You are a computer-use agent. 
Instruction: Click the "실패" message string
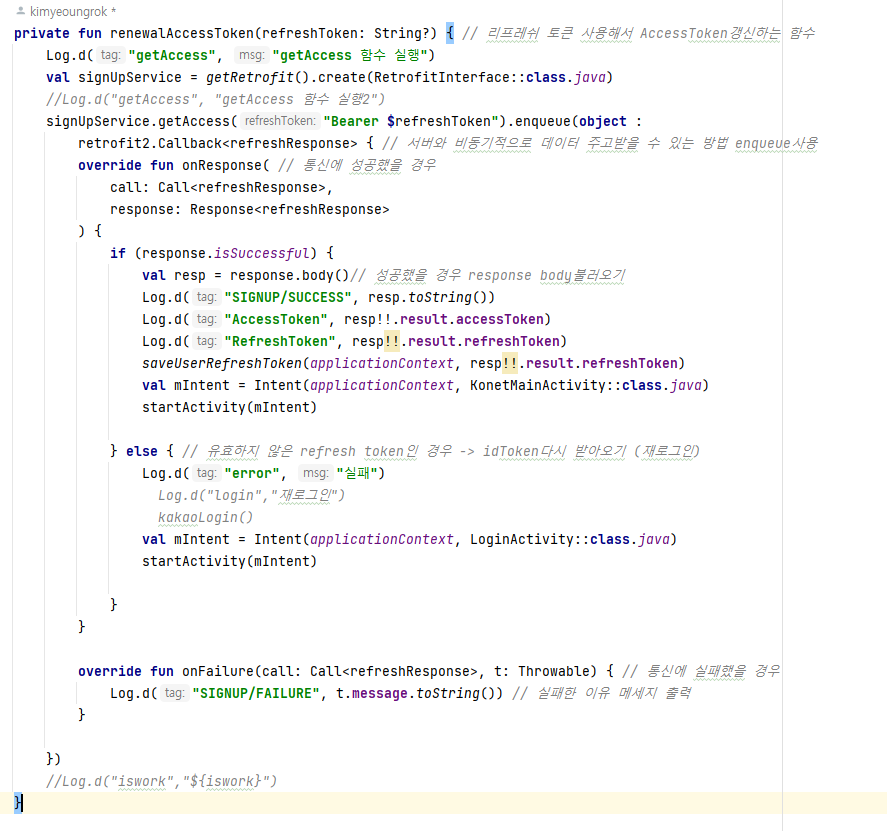[x=356, y=473]
